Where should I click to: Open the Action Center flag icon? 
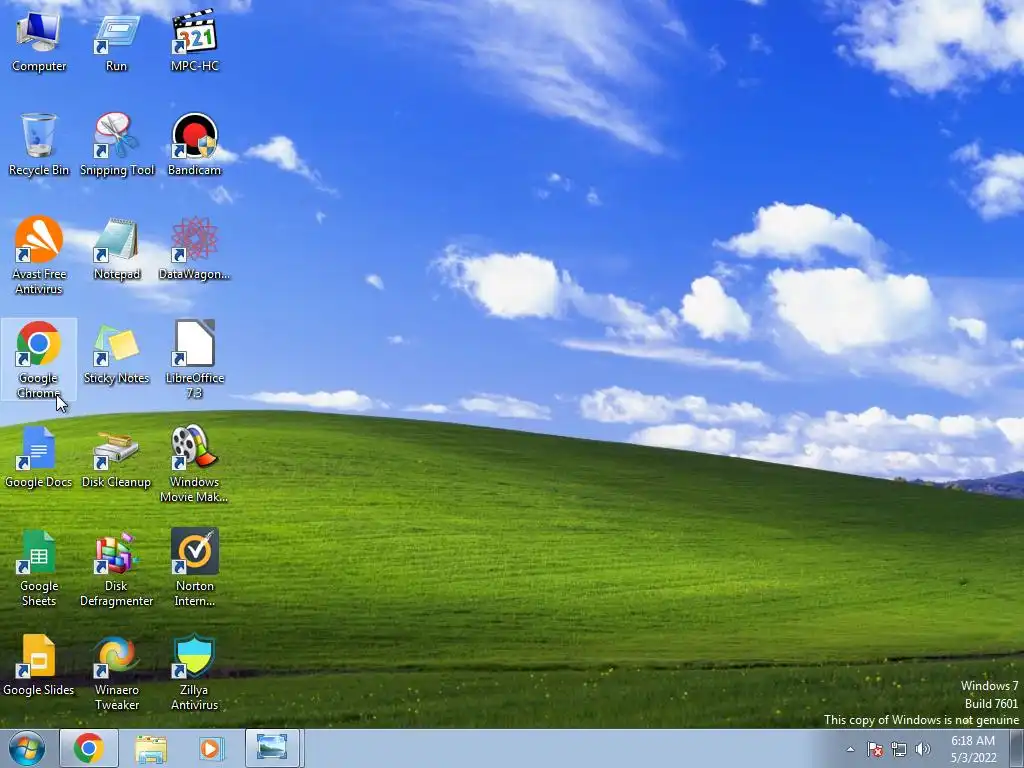(875, 749)
